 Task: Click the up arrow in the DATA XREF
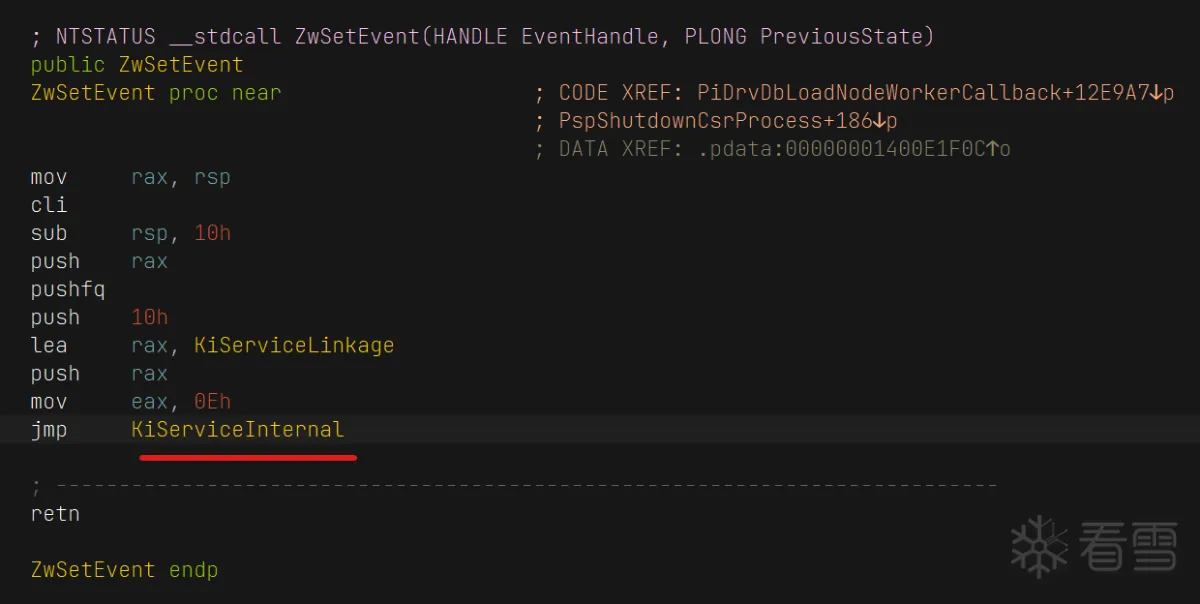point(991,149)
